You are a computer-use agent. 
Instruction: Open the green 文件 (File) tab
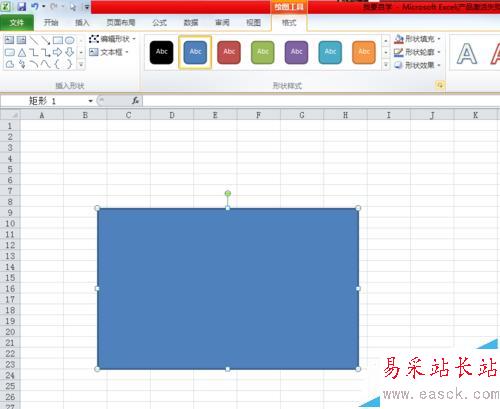17,23
